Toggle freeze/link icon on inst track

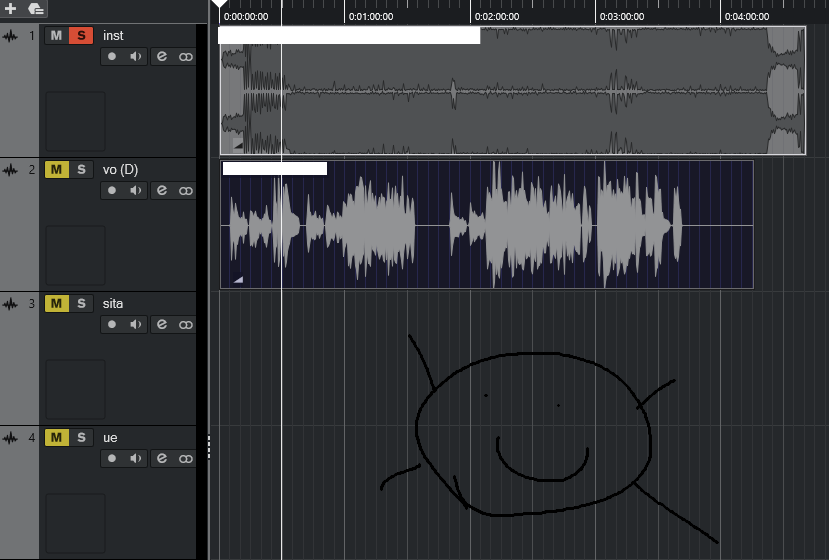(x=186, y=57)
